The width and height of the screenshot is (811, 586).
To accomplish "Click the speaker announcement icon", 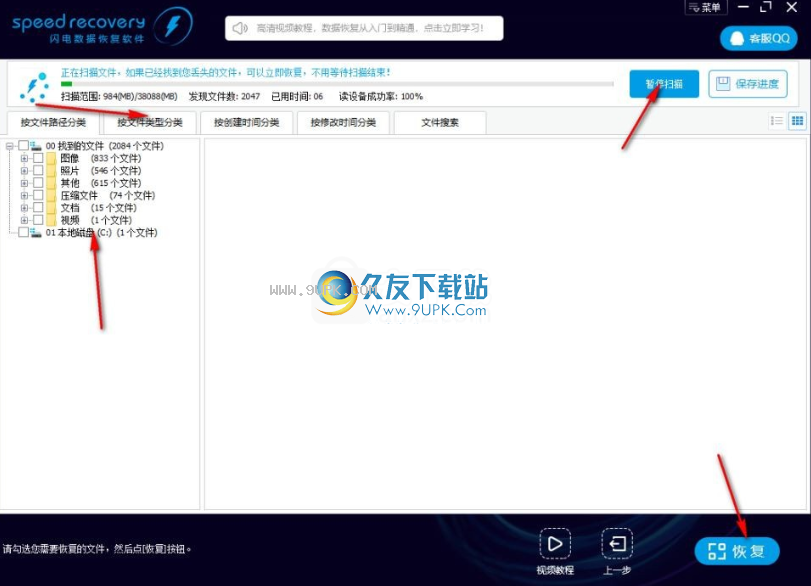I will 239,28.
